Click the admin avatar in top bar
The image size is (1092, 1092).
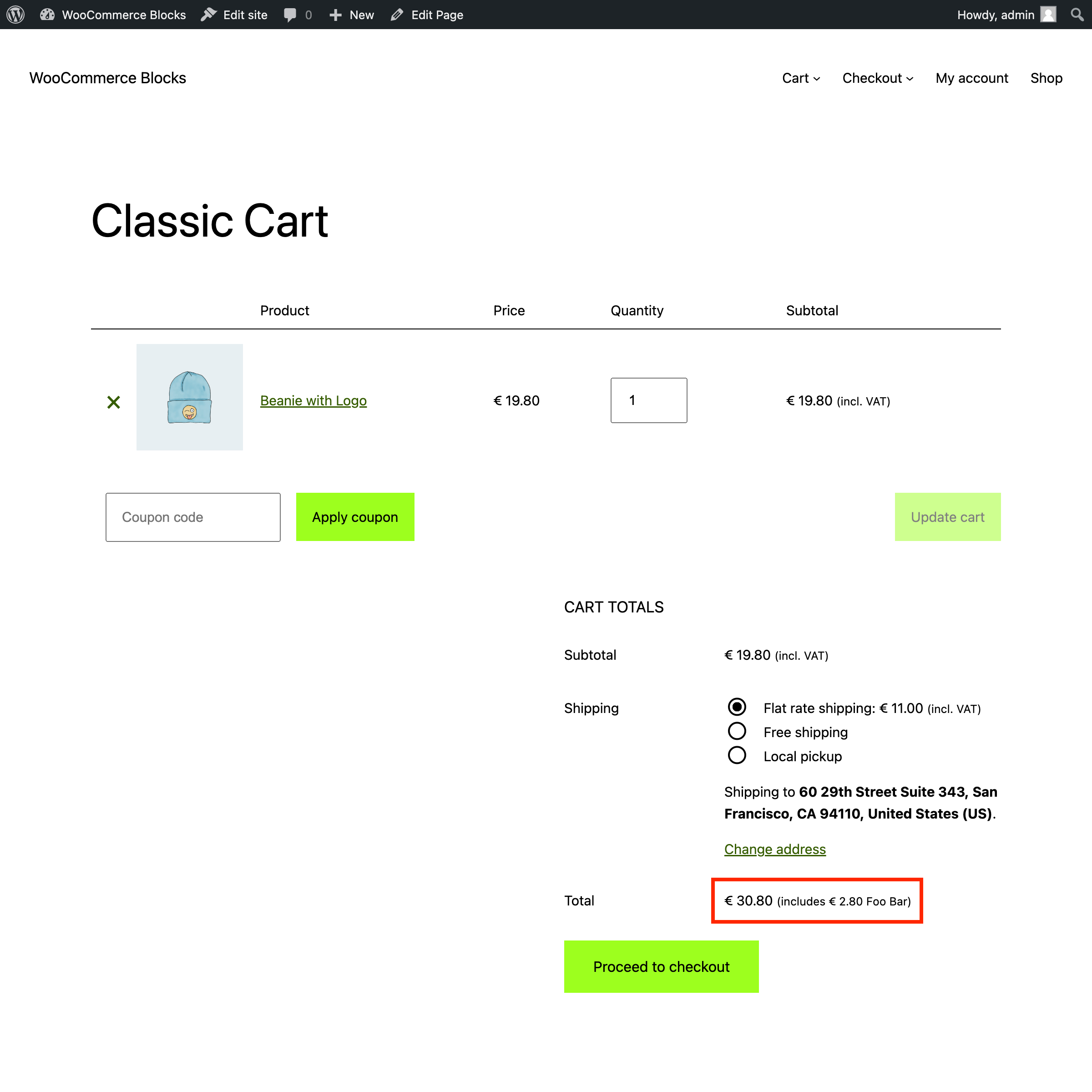(x=1048, y=14)
